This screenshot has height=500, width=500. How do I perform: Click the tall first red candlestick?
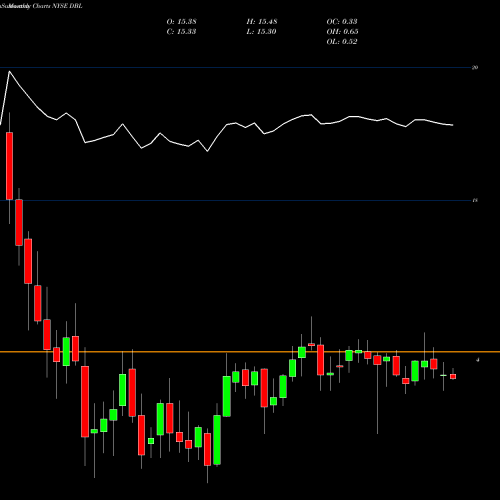[x=9, y=166]
